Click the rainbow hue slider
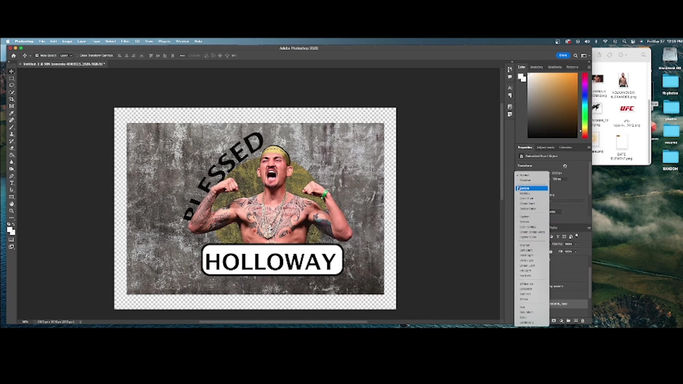 click(585, 104)
